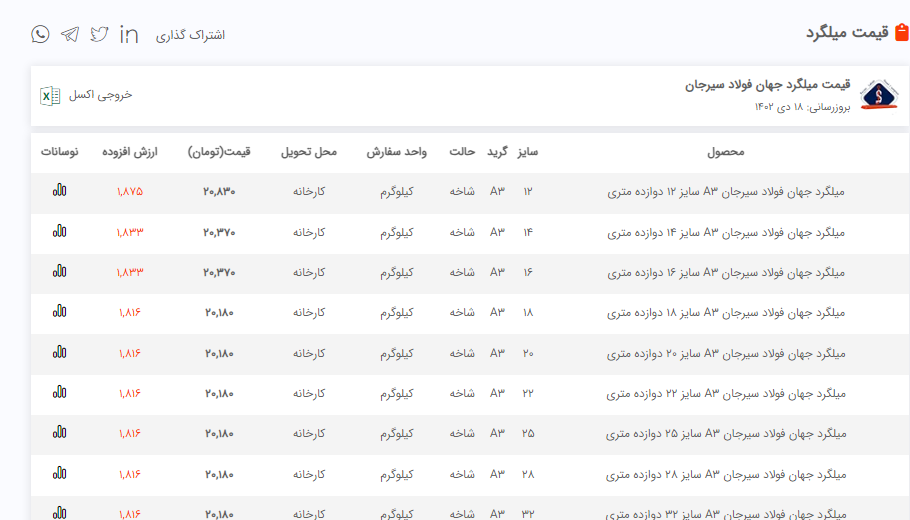Click the 20,830 price in first row

pos(219,191)
